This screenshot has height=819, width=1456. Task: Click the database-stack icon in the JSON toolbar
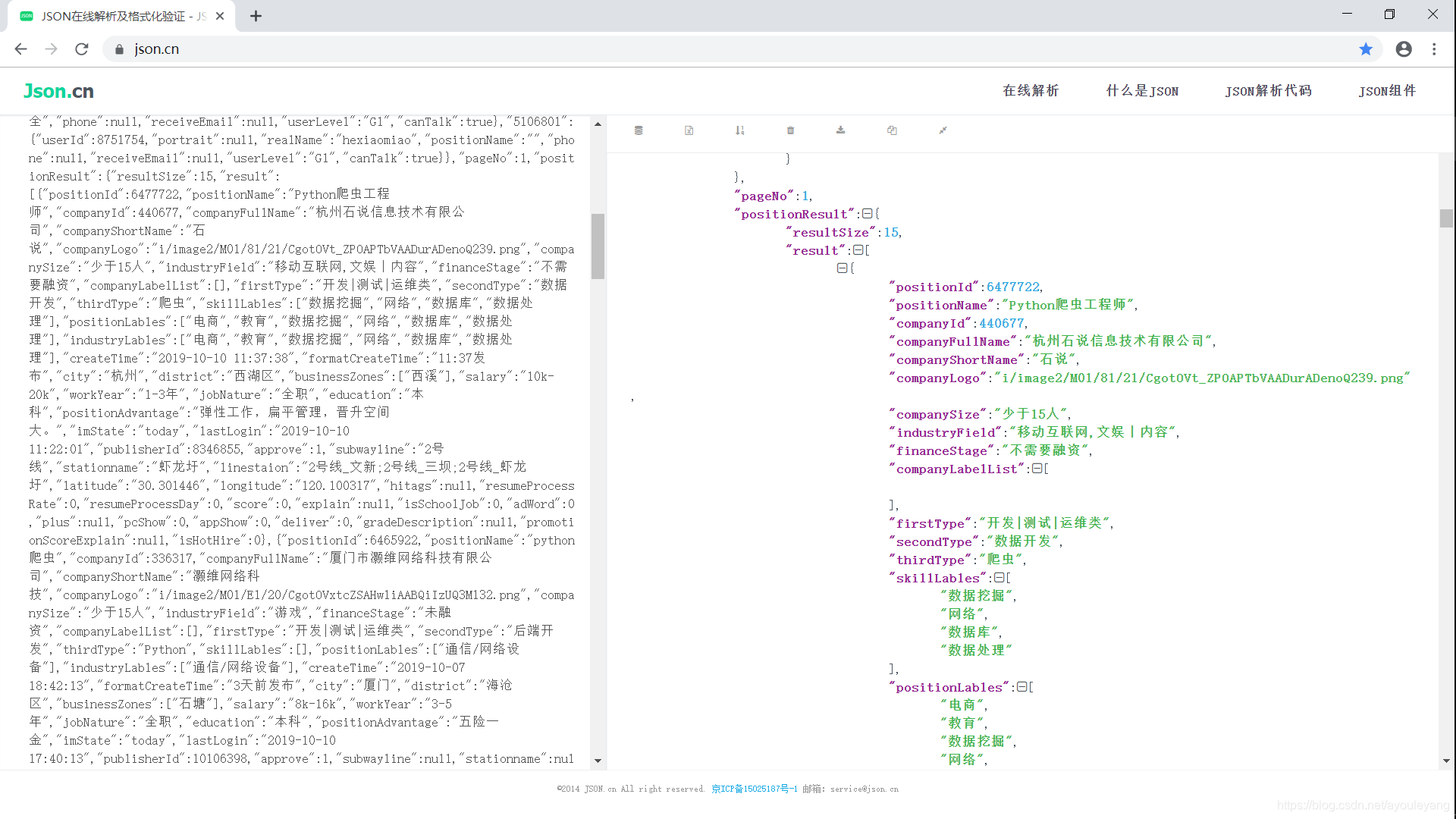click(639, 130)
